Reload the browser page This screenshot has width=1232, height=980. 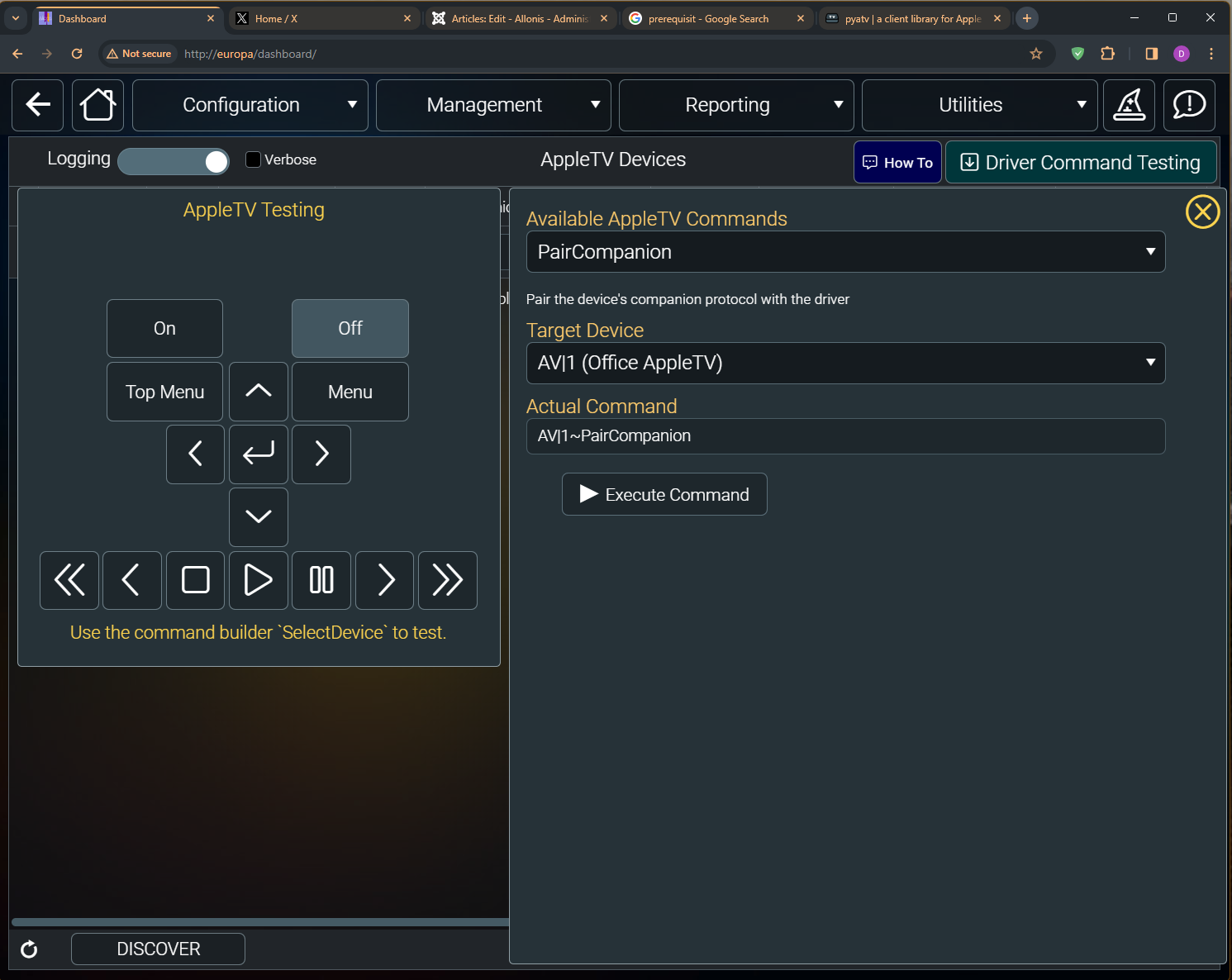pyautogui.click(x=77, y=54)
